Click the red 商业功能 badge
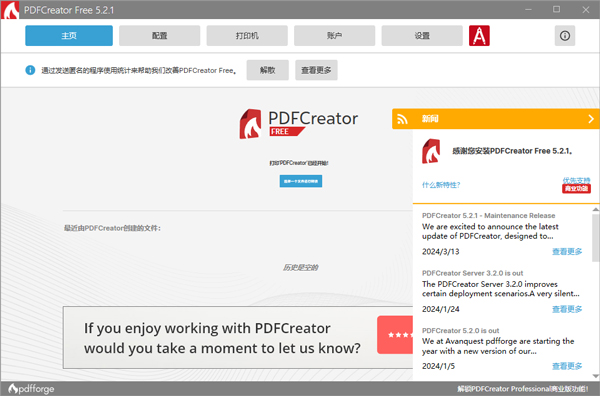This screenshot has width=600, height=396. 576,189
